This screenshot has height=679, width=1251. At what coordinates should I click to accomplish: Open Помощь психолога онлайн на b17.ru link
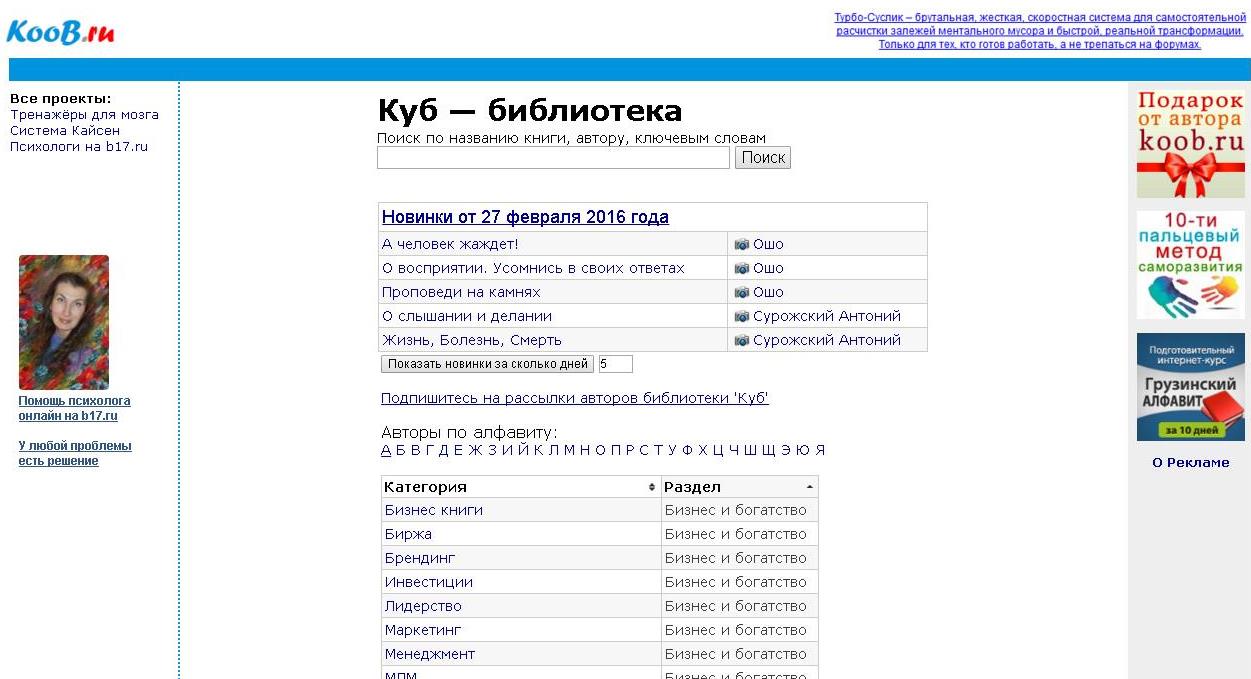pyautogui.click(x=74, y=408)
